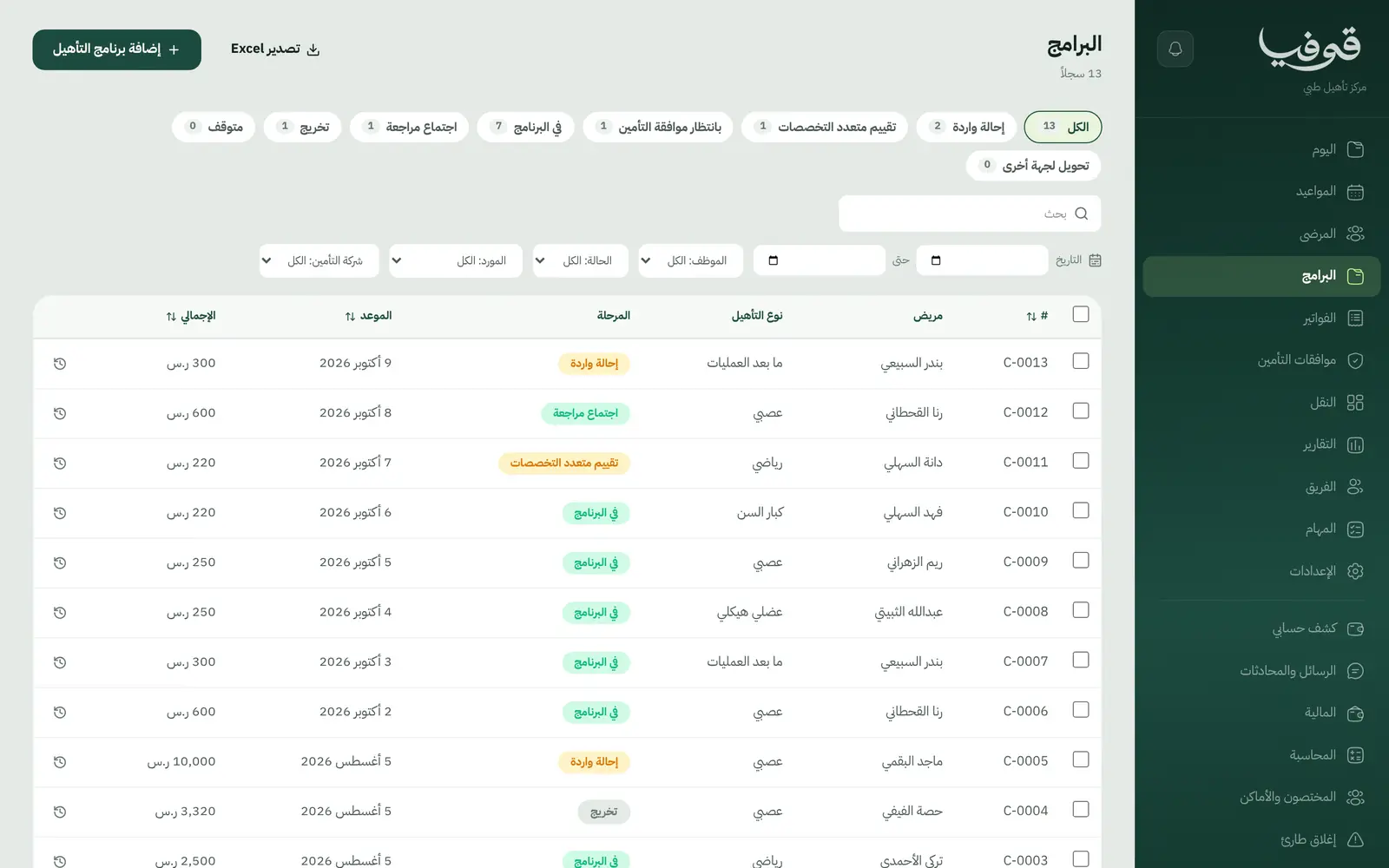
Task: Expand the الحالة status filter dropdown
Action: [x=581, y=260]
